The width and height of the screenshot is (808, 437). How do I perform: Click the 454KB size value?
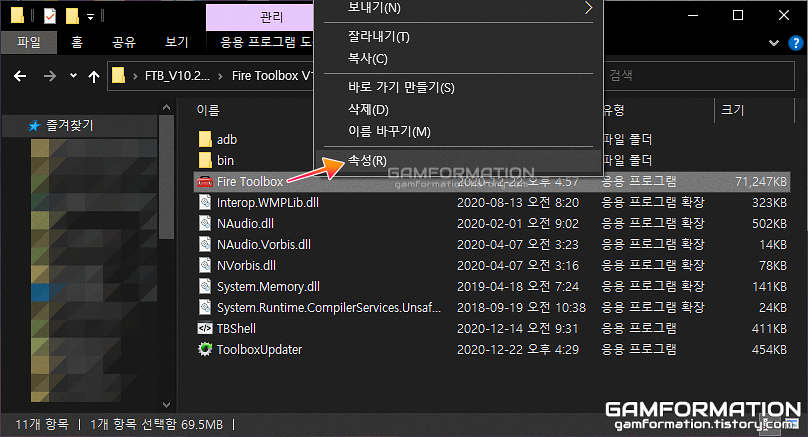point(769,350)
